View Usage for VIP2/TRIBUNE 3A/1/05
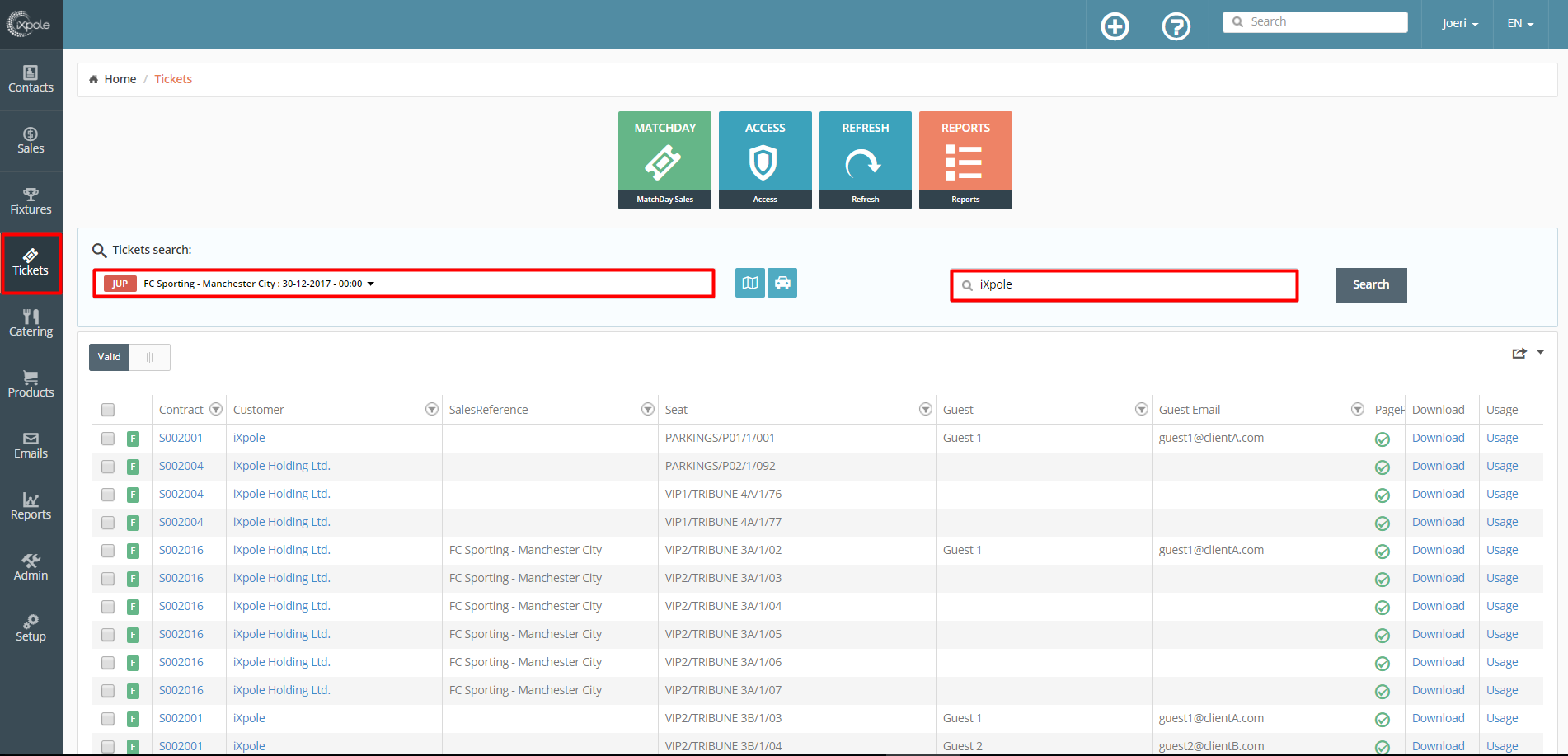 click(1502, 634)
